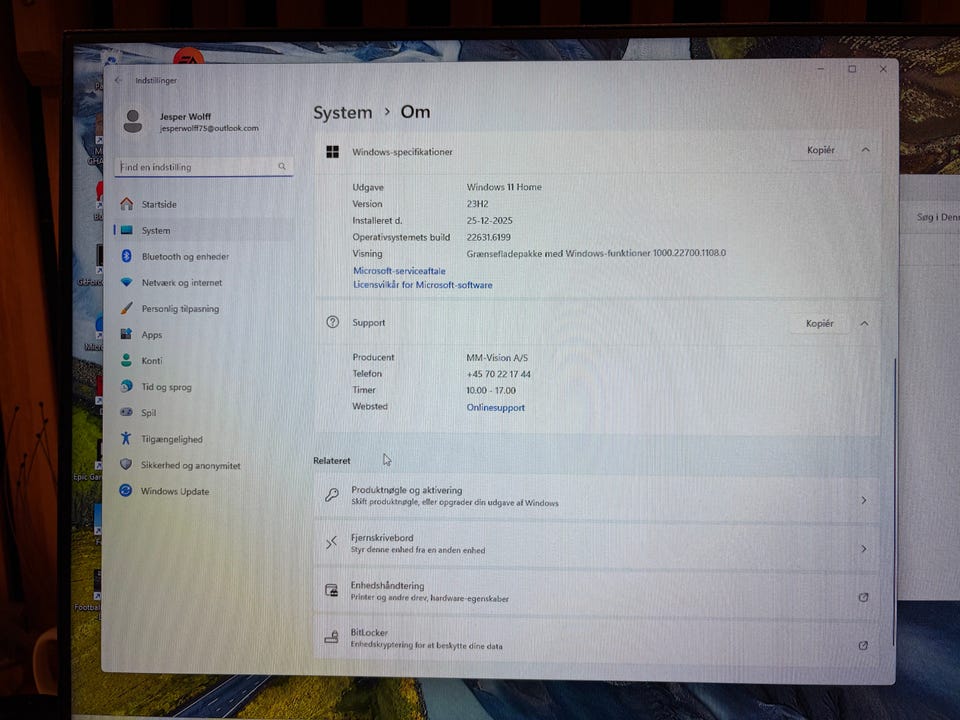
Task: Open the Onlinesupport website link
Action: [495, 407]
